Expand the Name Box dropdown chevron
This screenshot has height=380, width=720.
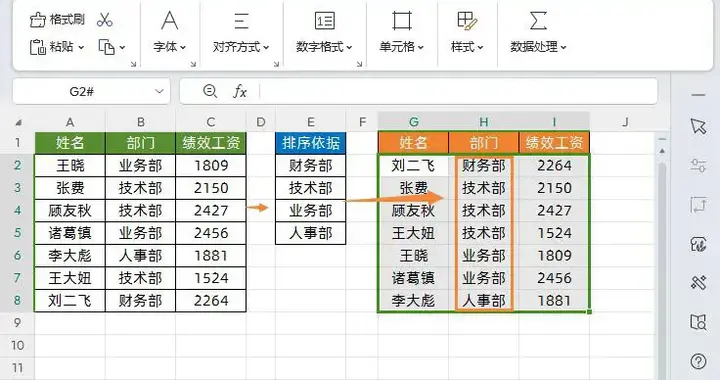click(159, 91)
